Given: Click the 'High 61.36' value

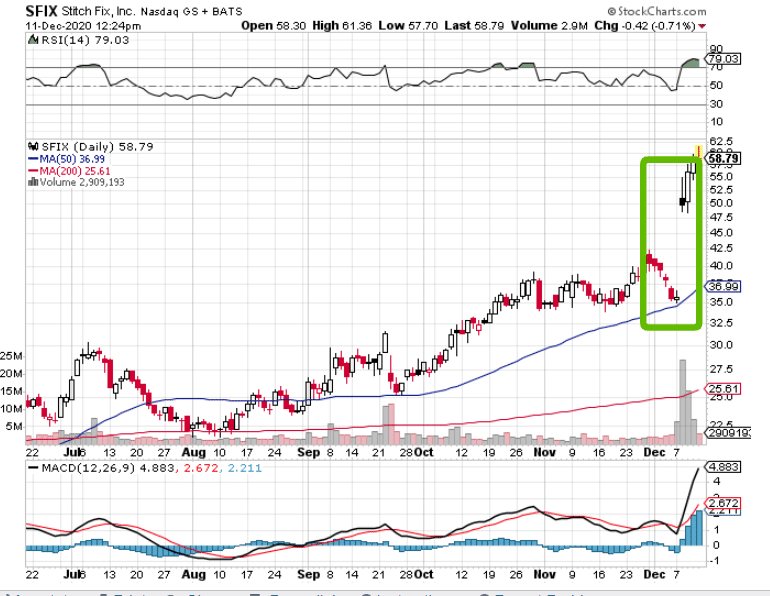Looking at the screenshot, I should pyautogui.click(x=342, y=26).
